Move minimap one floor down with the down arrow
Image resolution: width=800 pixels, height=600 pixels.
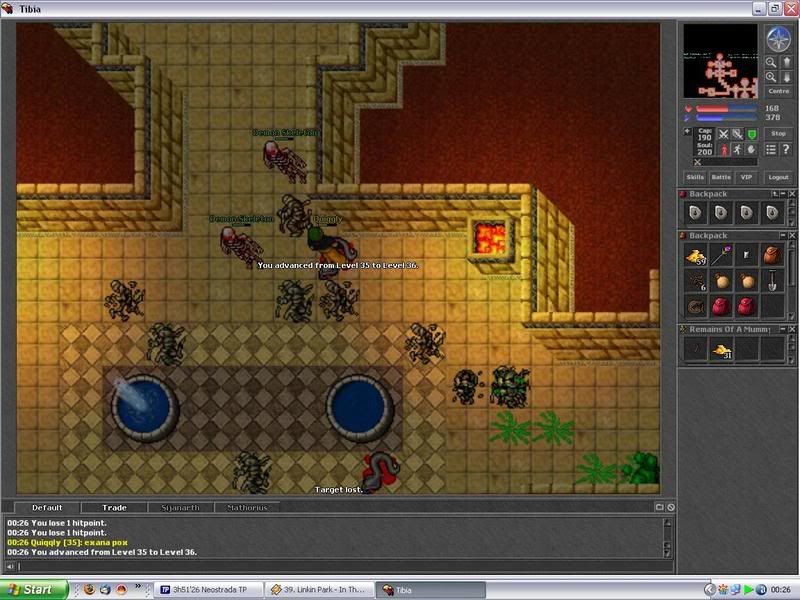click(x=786, y=77)
